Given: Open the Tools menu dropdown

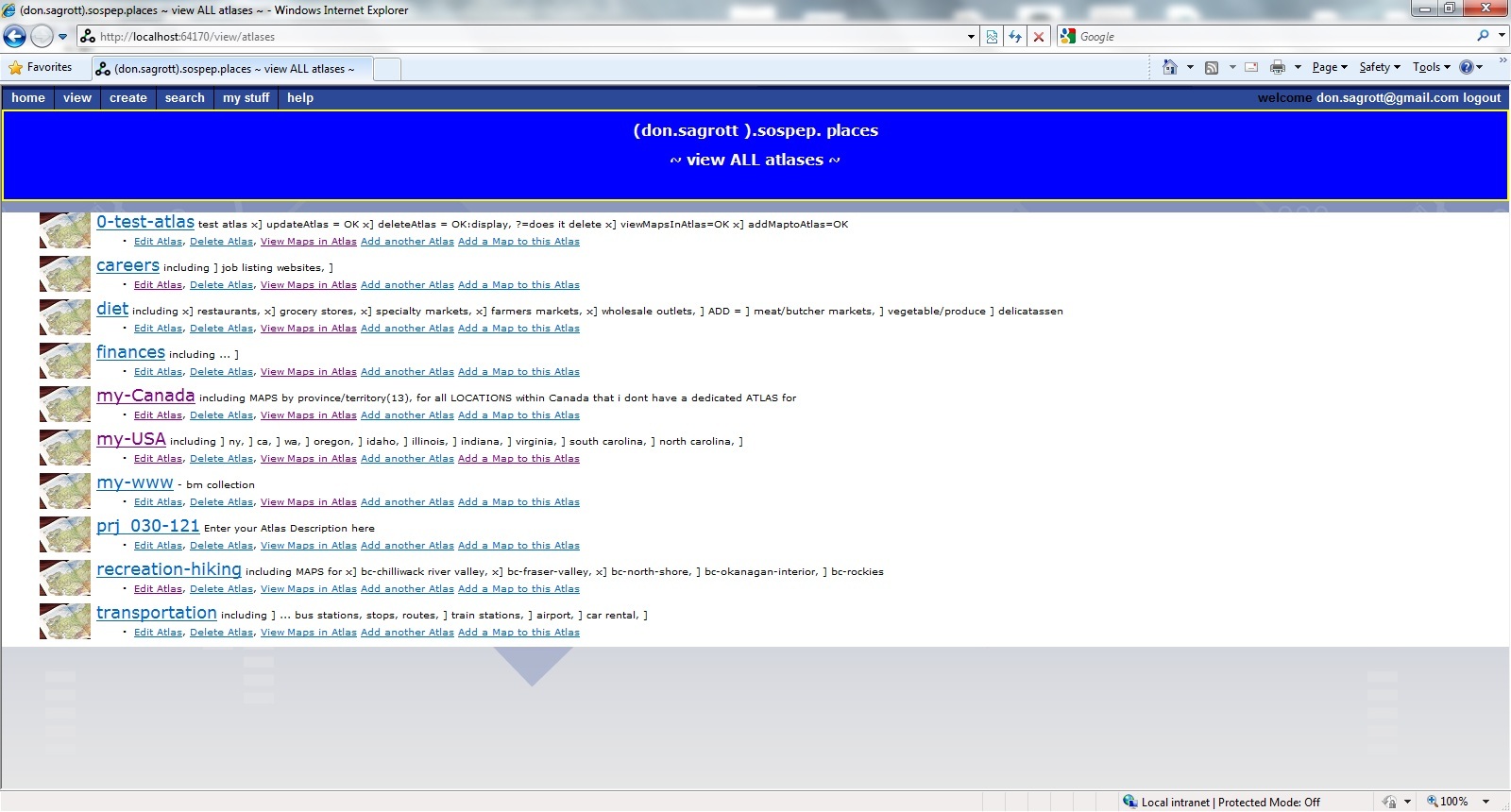Looking at the screenshot, I should [x=1431, y=67].
